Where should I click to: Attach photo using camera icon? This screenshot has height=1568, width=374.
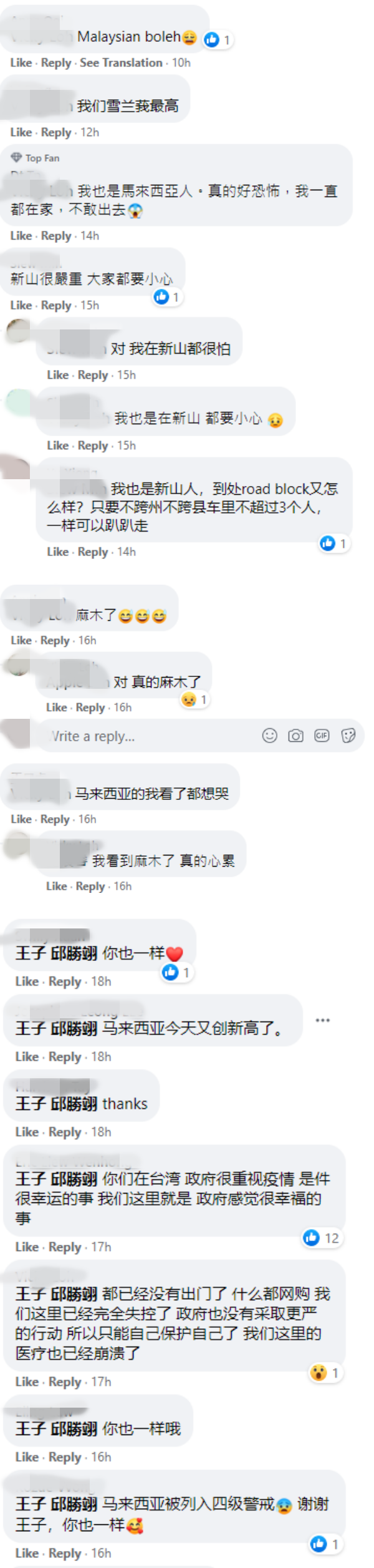click(x=295, y=736)
